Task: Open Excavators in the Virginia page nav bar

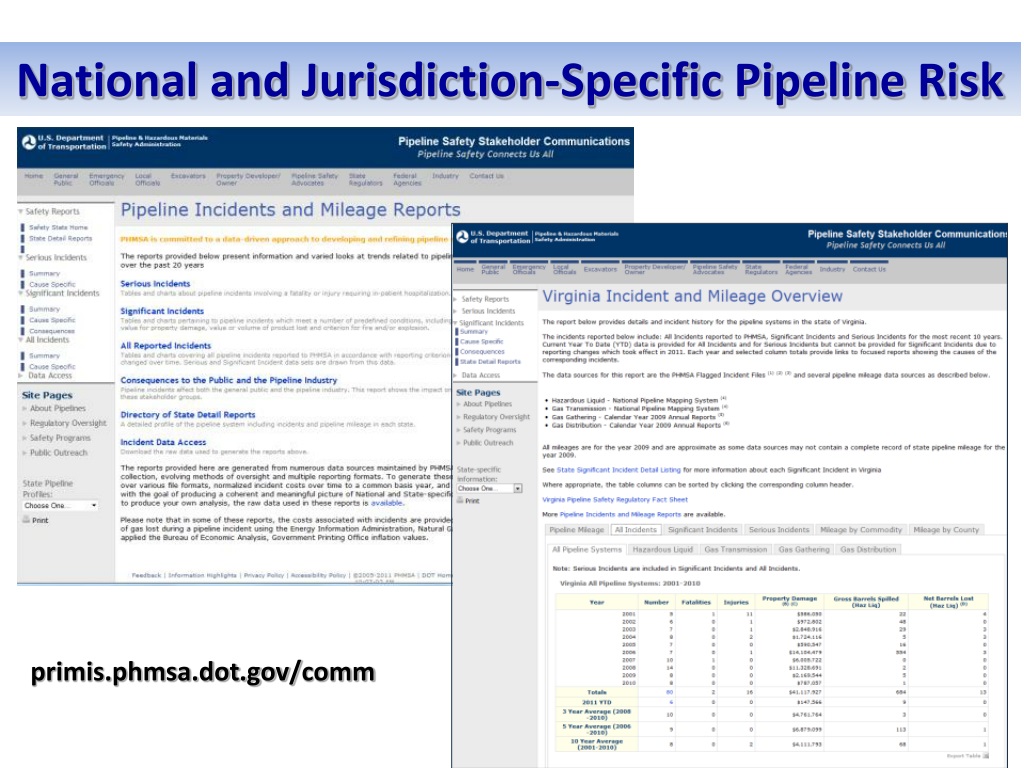Action: pos(600,269)
